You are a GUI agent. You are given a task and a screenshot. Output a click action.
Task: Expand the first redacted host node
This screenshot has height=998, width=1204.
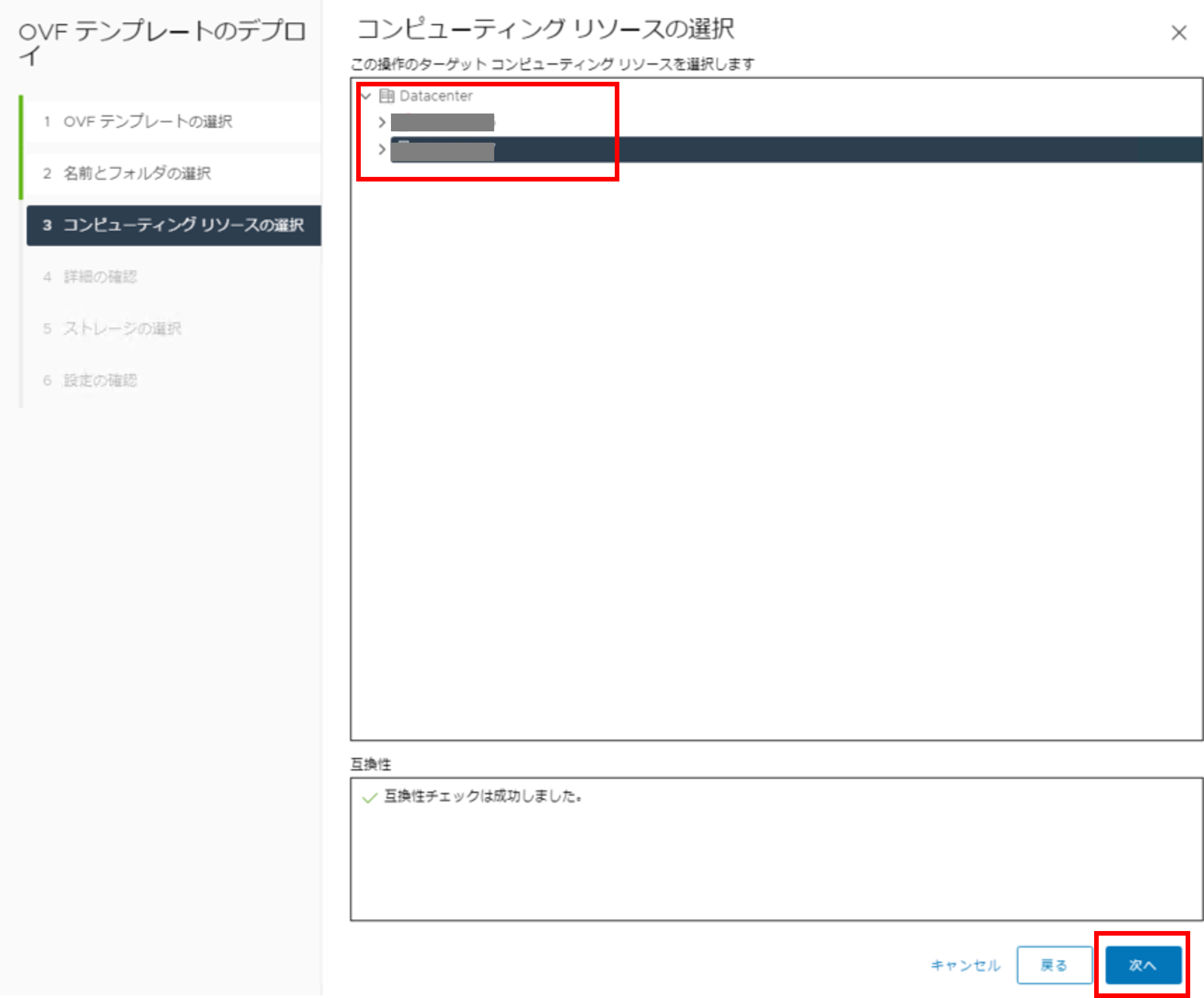382,122
